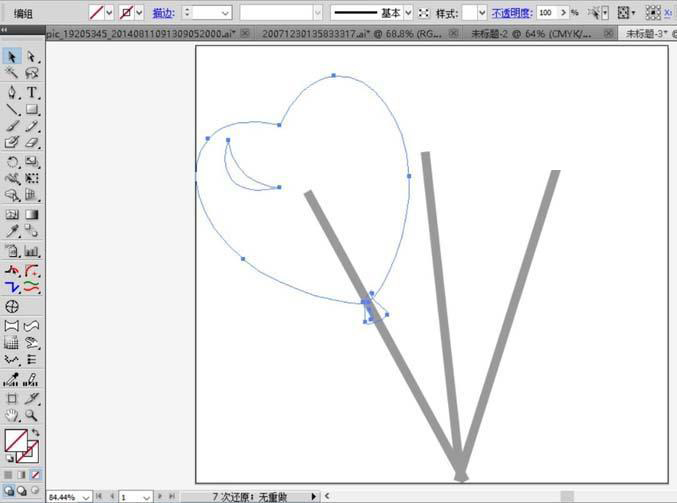Open the 描边 stroke panel link

163,13
